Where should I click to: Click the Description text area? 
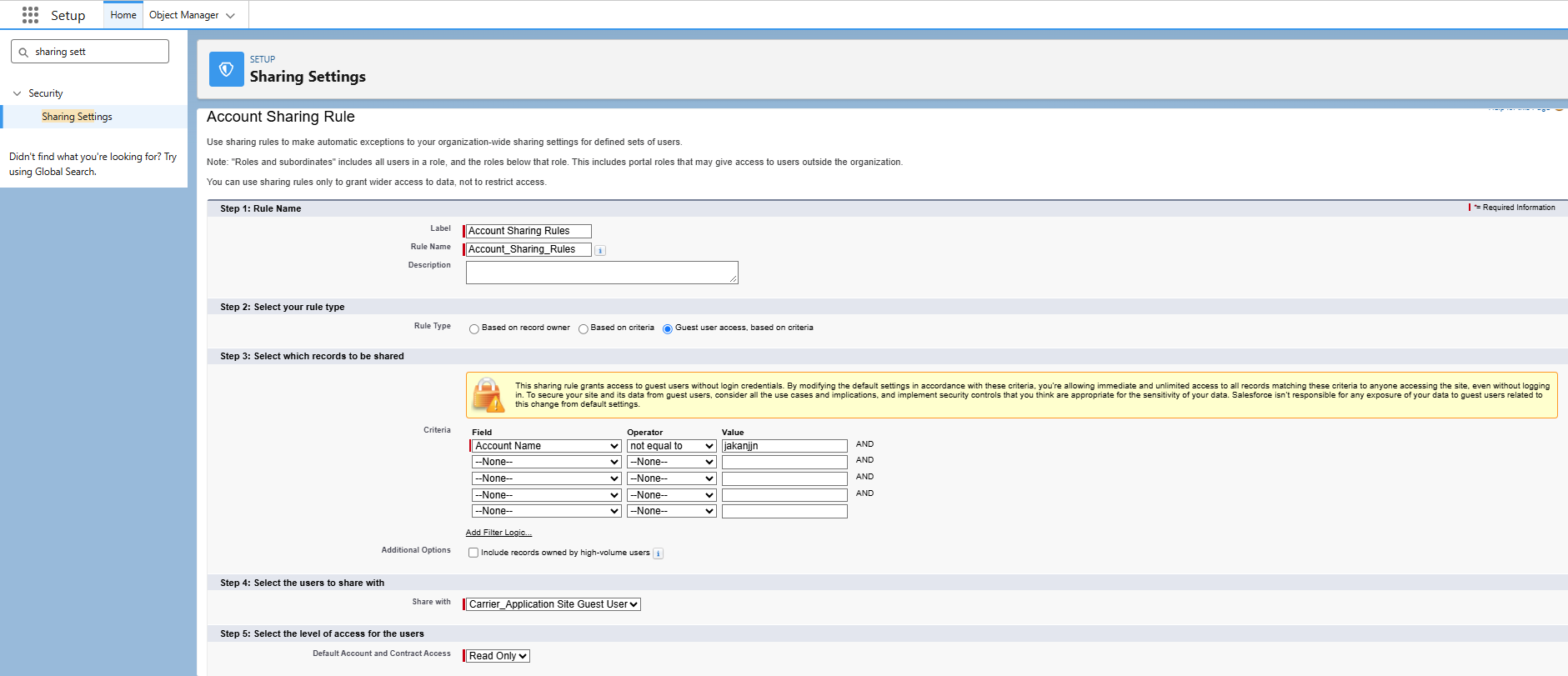[x=602, y=273]
